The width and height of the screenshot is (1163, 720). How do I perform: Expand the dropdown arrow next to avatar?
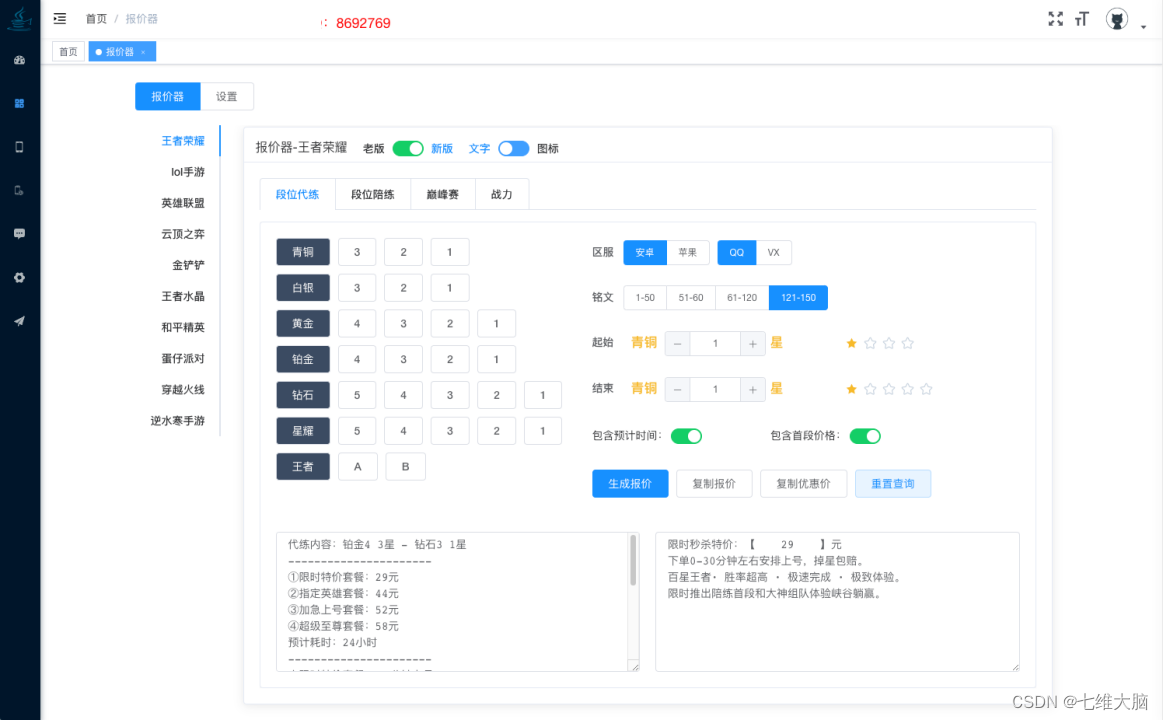coord(1144,27)
